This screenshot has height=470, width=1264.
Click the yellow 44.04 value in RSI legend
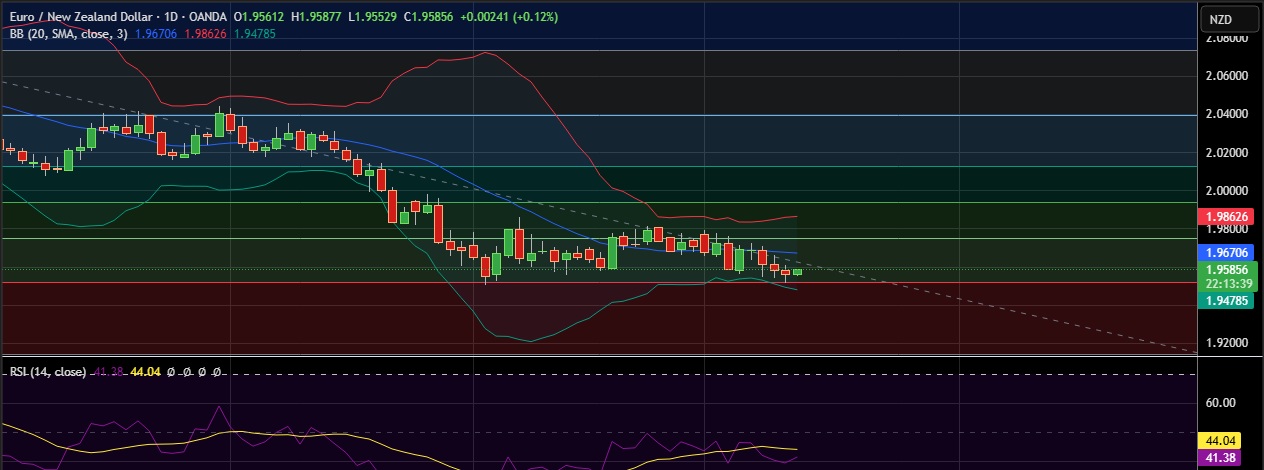tap(145, 372)
